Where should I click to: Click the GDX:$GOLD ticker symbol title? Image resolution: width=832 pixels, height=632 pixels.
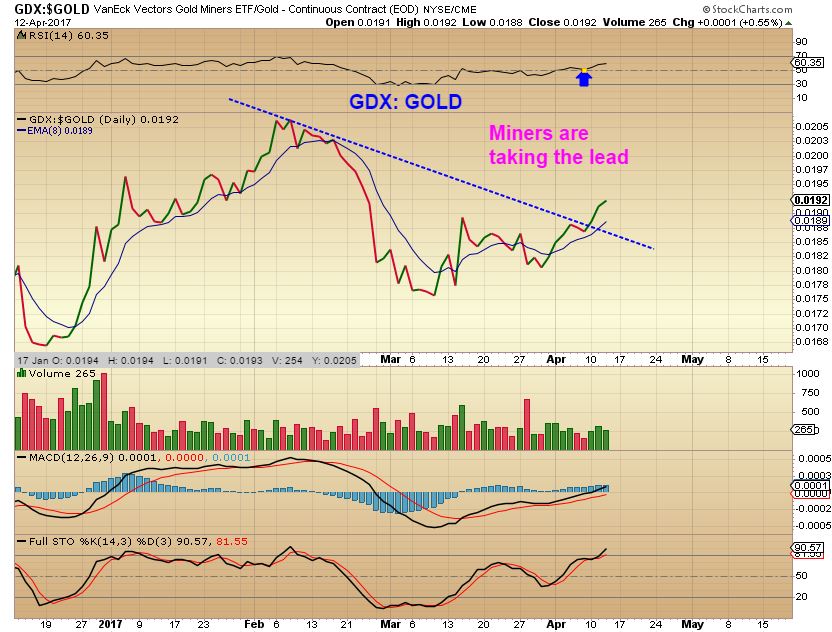[x=51, y=8]
